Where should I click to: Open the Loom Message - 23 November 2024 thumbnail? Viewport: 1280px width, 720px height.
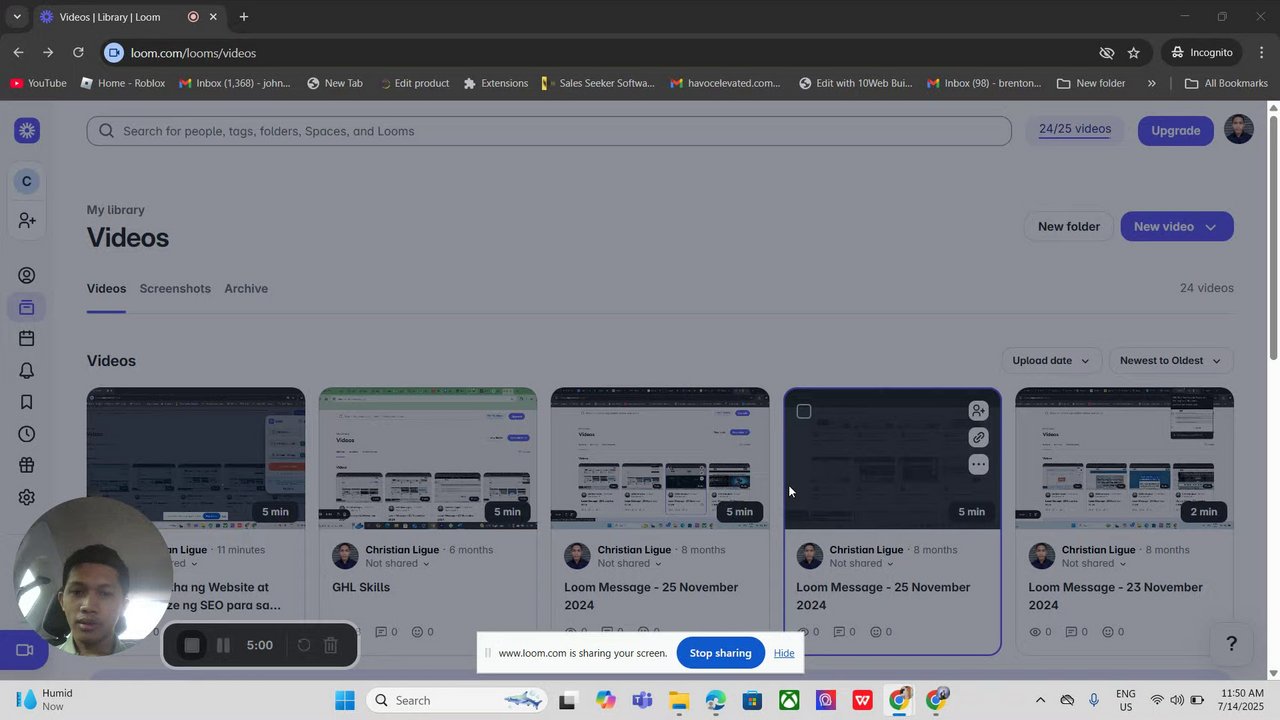point(1124,459)
